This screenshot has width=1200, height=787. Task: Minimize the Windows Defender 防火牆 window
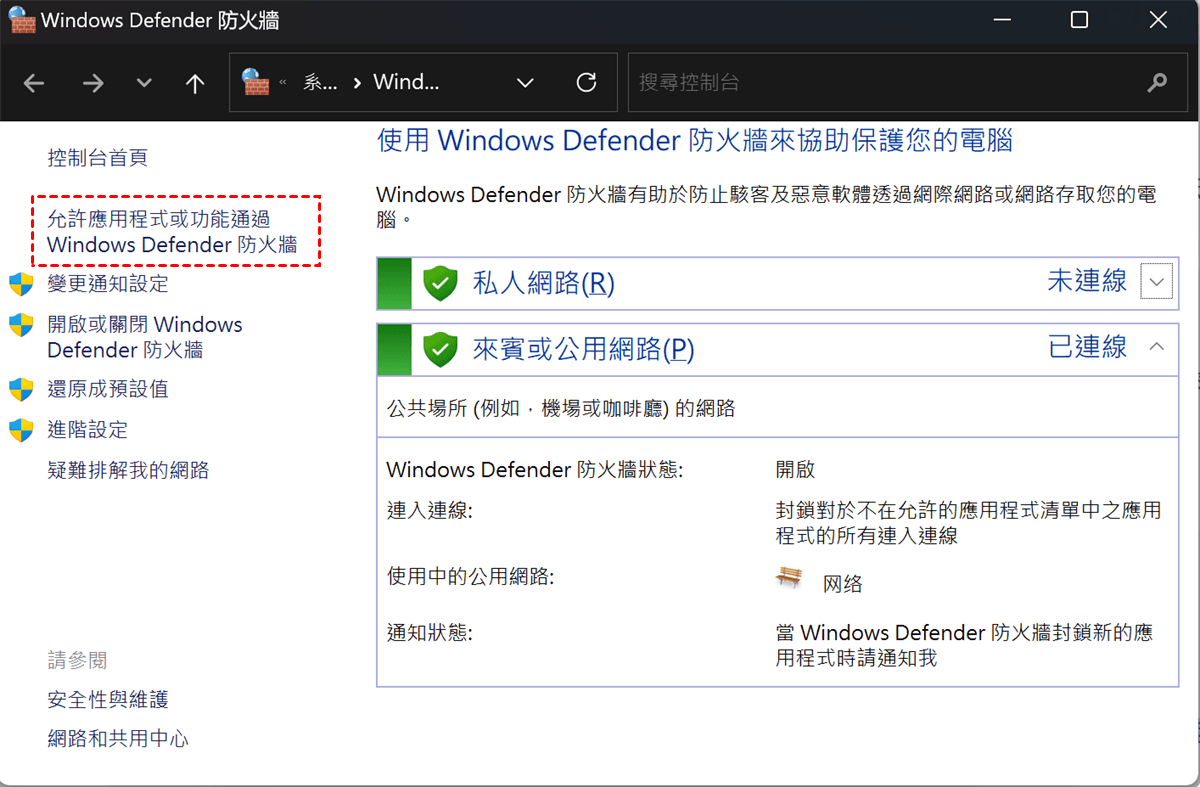pos(1000,19)
